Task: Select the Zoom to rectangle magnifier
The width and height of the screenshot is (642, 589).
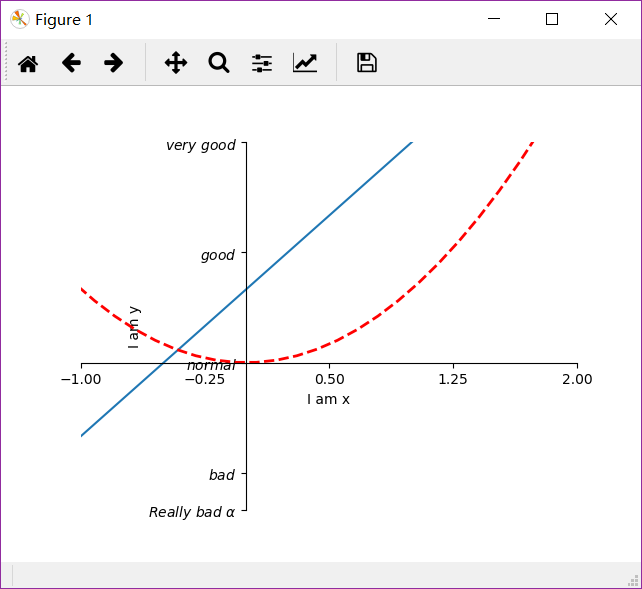Action: (219, 63)
